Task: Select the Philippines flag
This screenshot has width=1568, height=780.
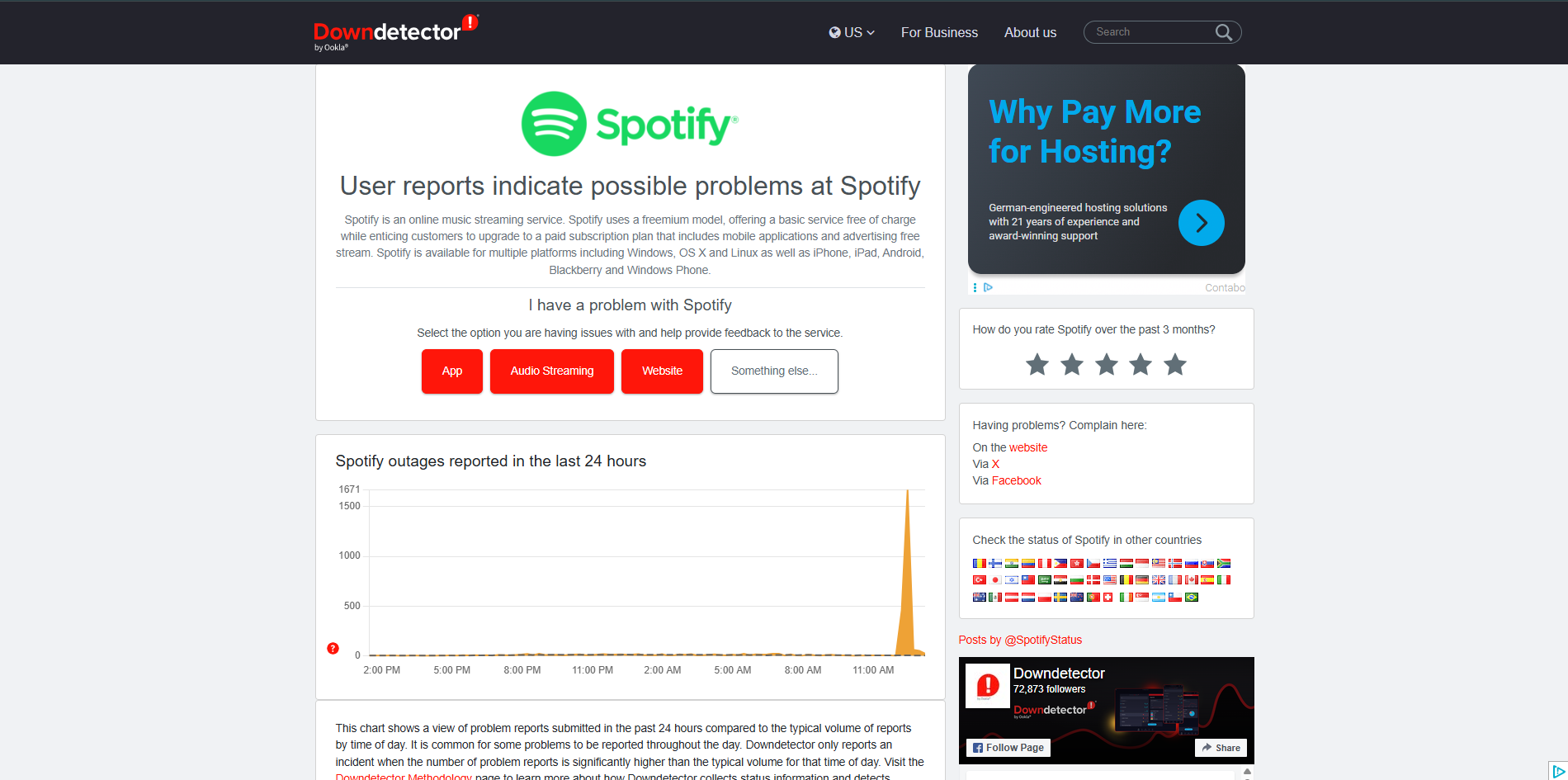Action: point(1060,564)
